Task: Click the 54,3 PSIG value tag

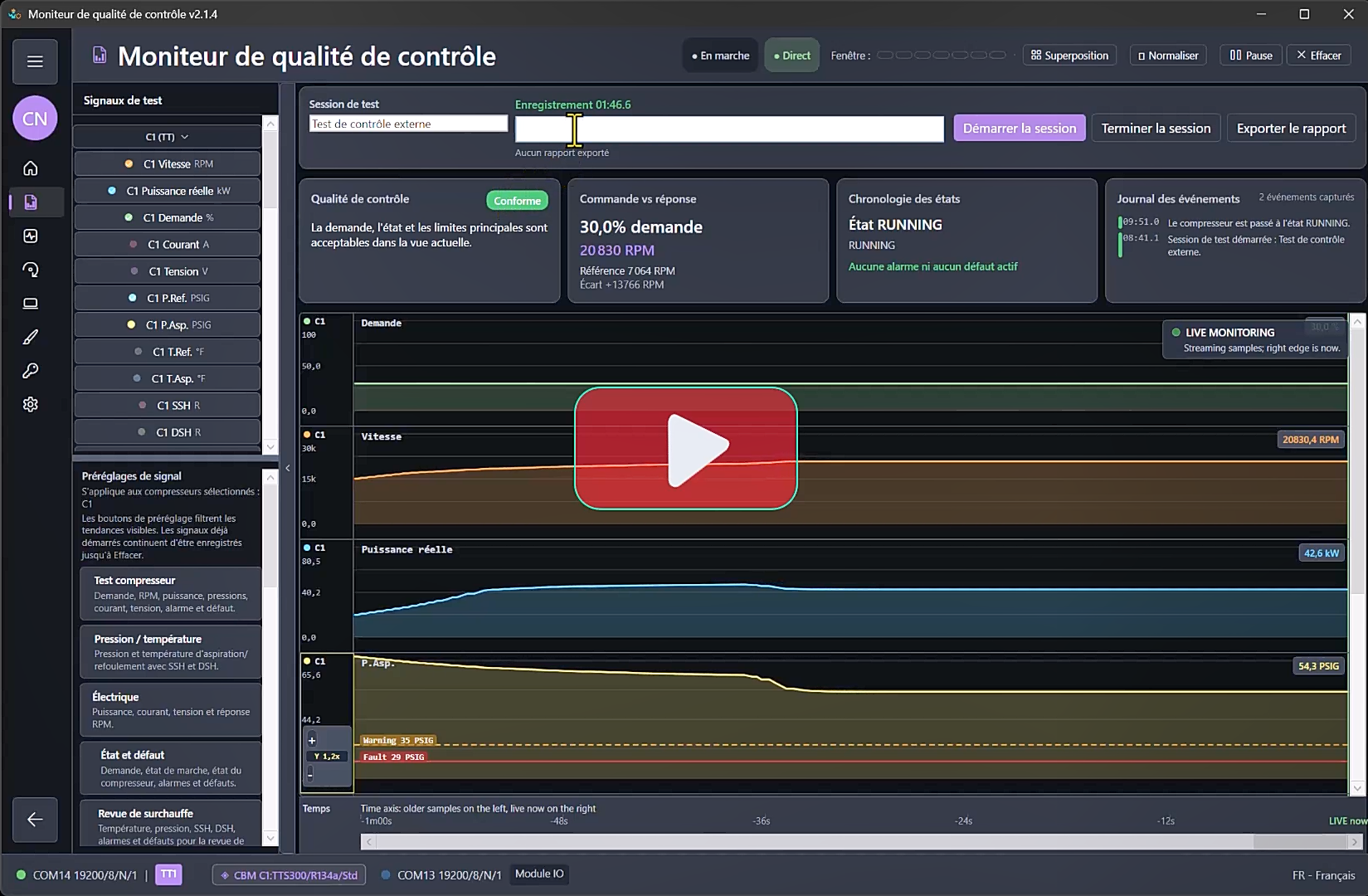Action: [1318, 666]
